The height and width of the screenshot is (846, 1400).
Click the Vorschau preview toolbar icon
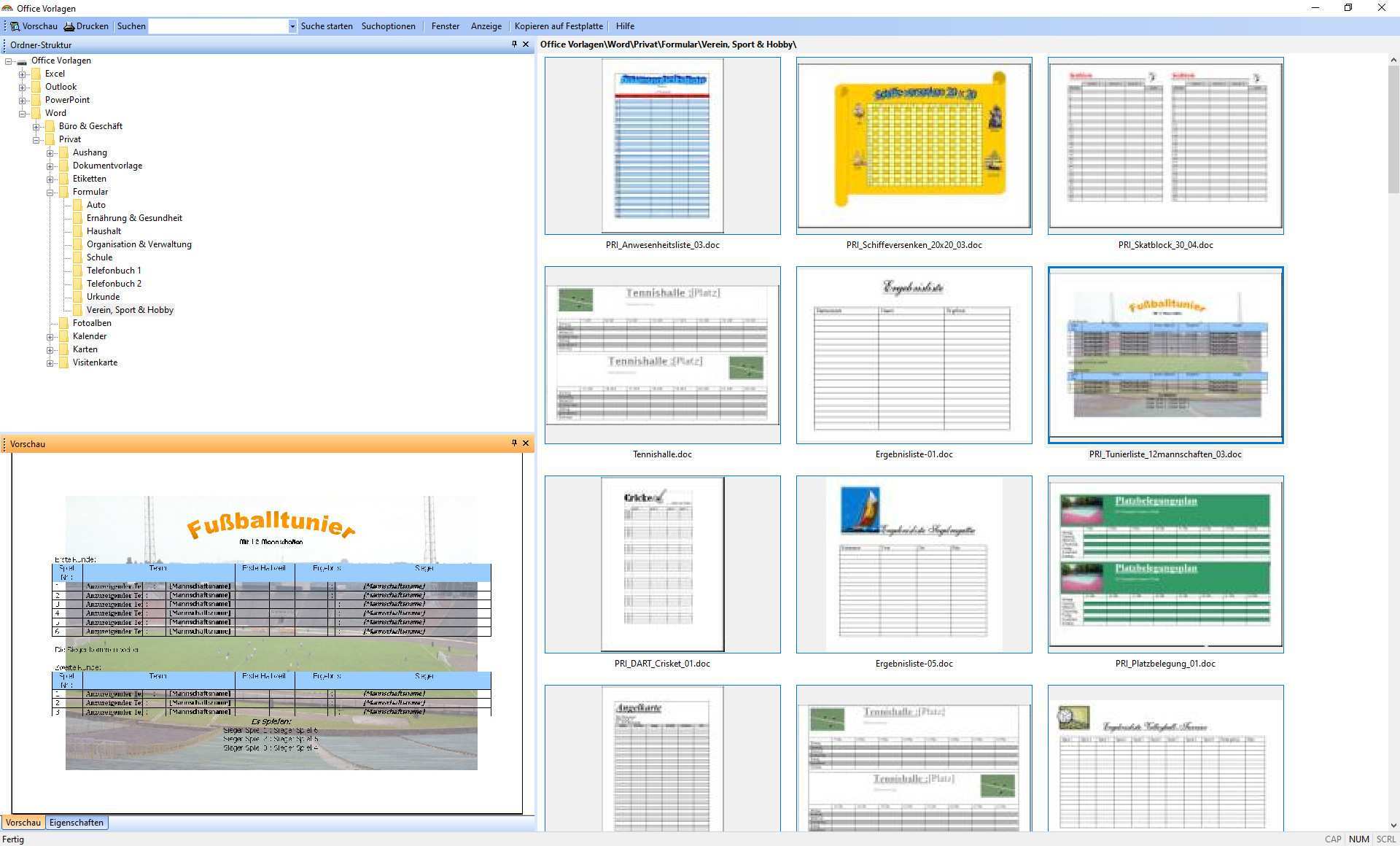(15, 26)
